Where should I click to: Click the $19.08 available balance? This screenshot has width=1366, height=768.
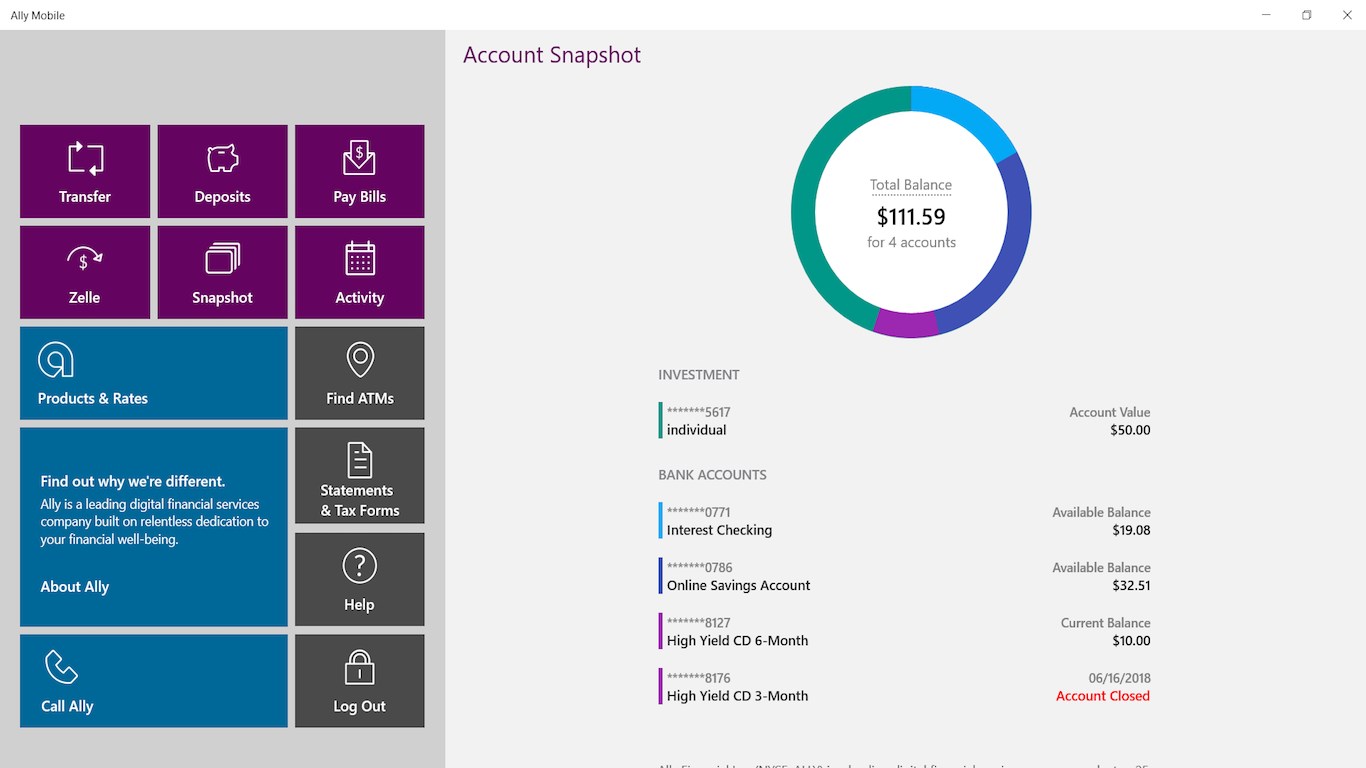(1131, 530)
